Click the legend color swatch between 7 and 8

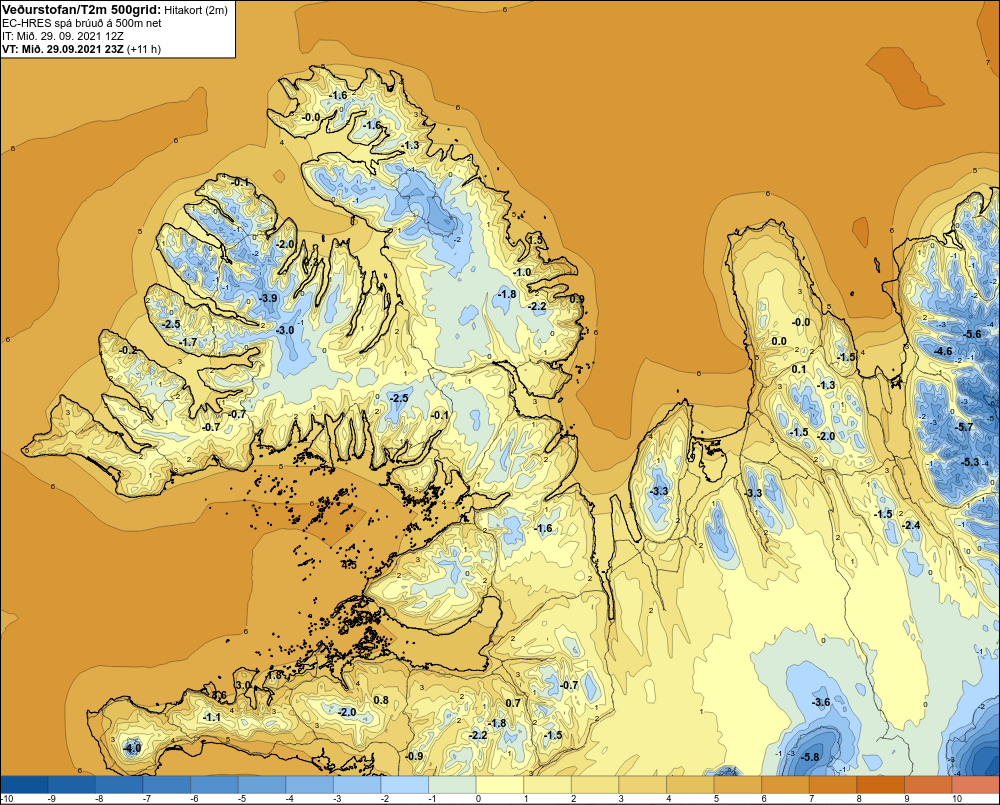click(834, 784)
